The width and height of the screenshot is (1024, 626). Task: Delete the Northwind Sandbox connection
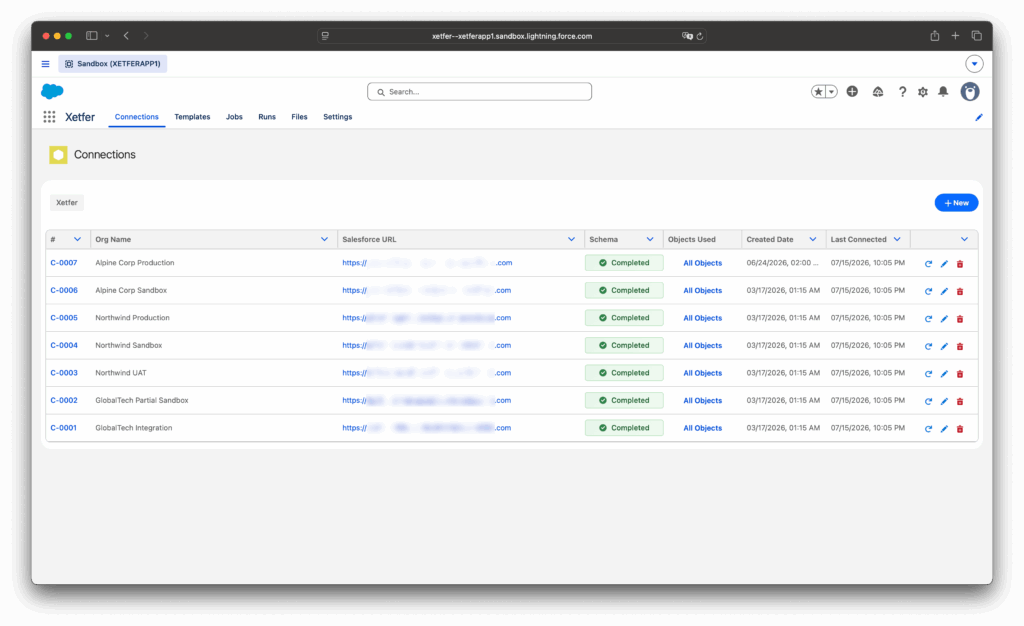click(x=960, y=346)
